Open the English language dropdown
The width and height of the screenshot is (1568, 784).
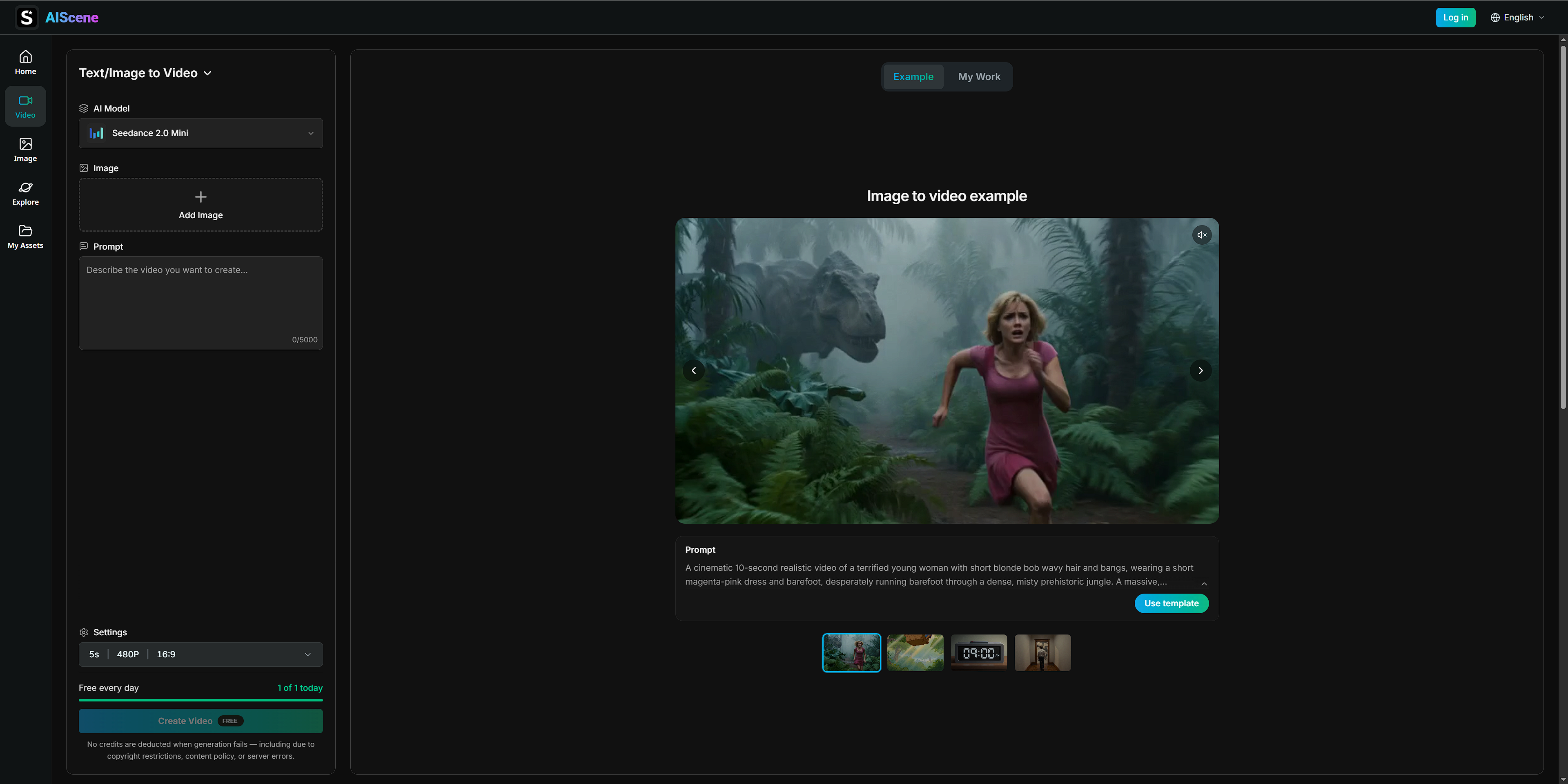coord(1517,18)
